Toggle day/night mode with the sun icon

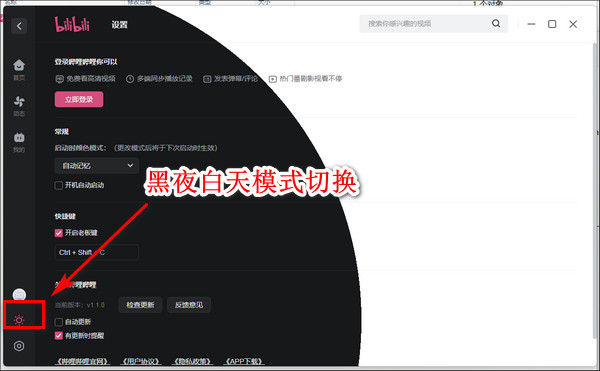point(19,320)
